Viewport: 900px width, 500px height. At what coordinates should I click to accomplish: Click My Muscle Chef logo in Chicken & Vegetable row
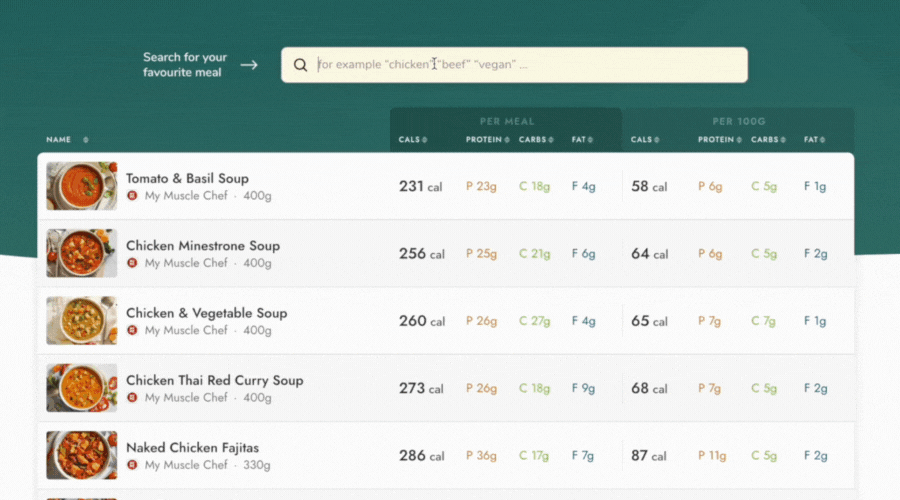[132, 330]
